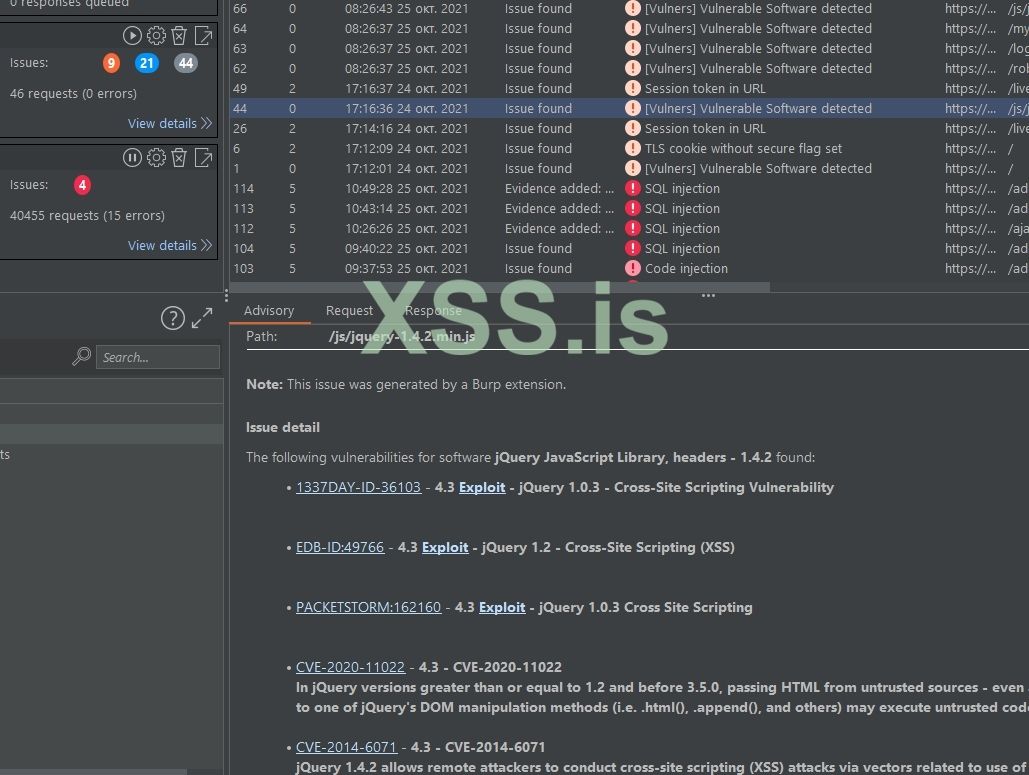Screen dimensions: 1029x775
Task: Click the three-dot splitter handle above advisory
Action: tap(708, 296)
